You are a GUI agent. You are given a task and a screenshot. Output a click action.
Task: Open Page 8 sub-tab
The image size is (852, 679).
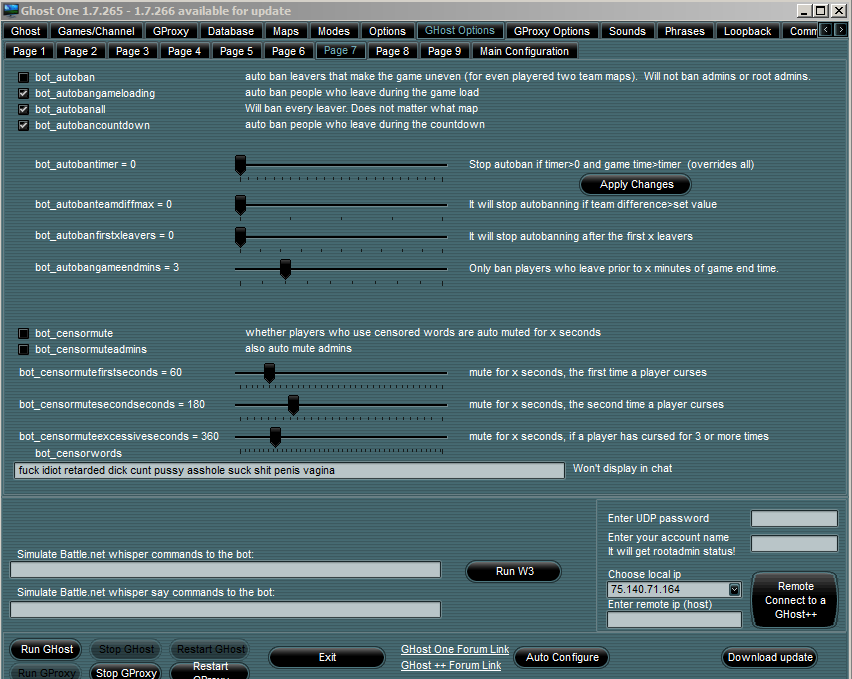(x=392, y=51)
